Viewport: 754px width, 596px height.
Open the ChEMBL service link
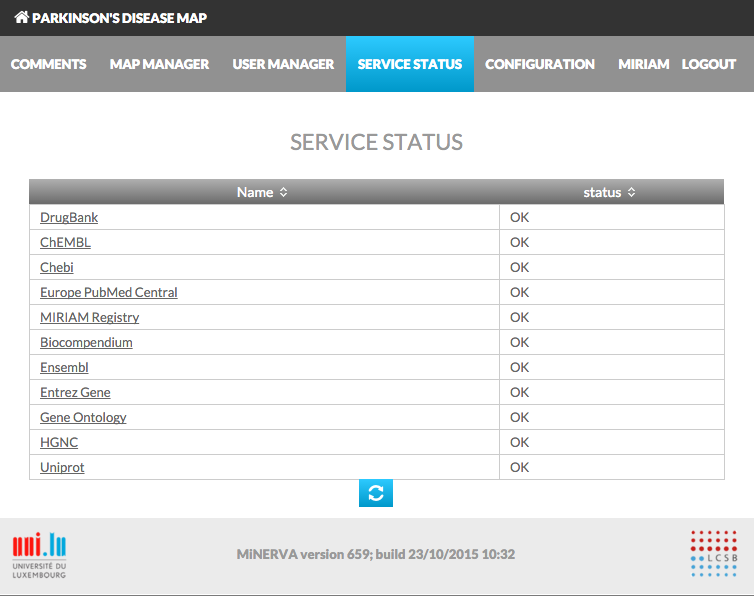point(65,242)
